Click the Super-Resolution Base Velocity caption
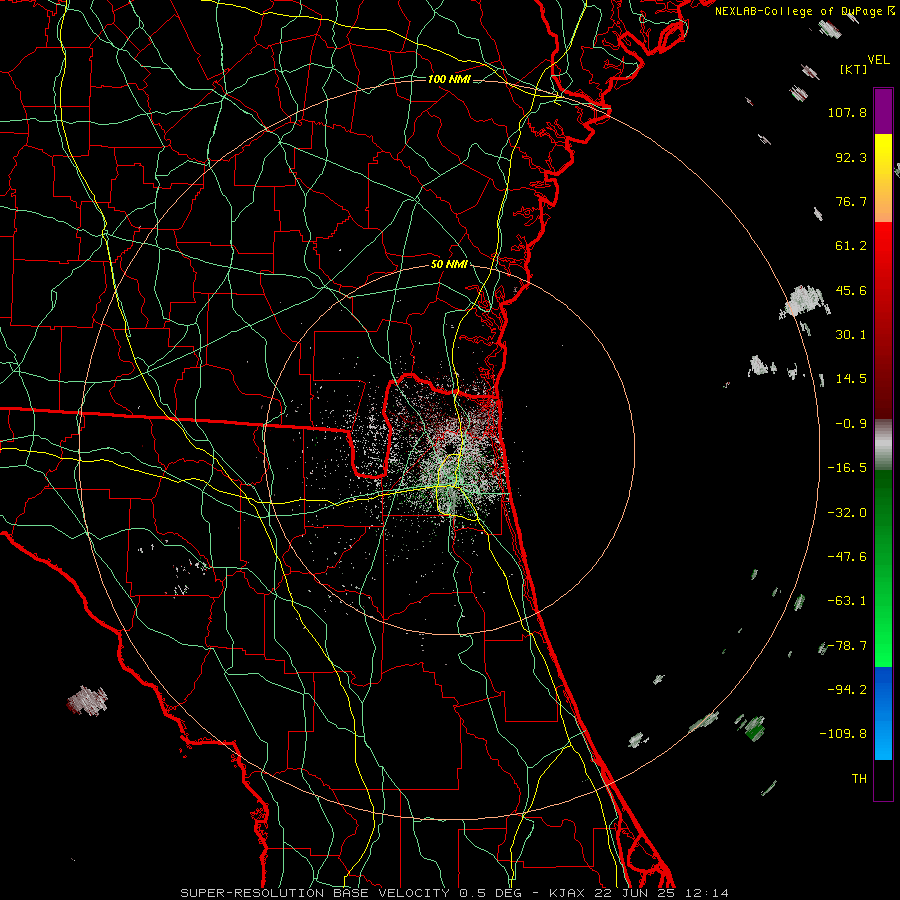900x900 pixels. 455,893
